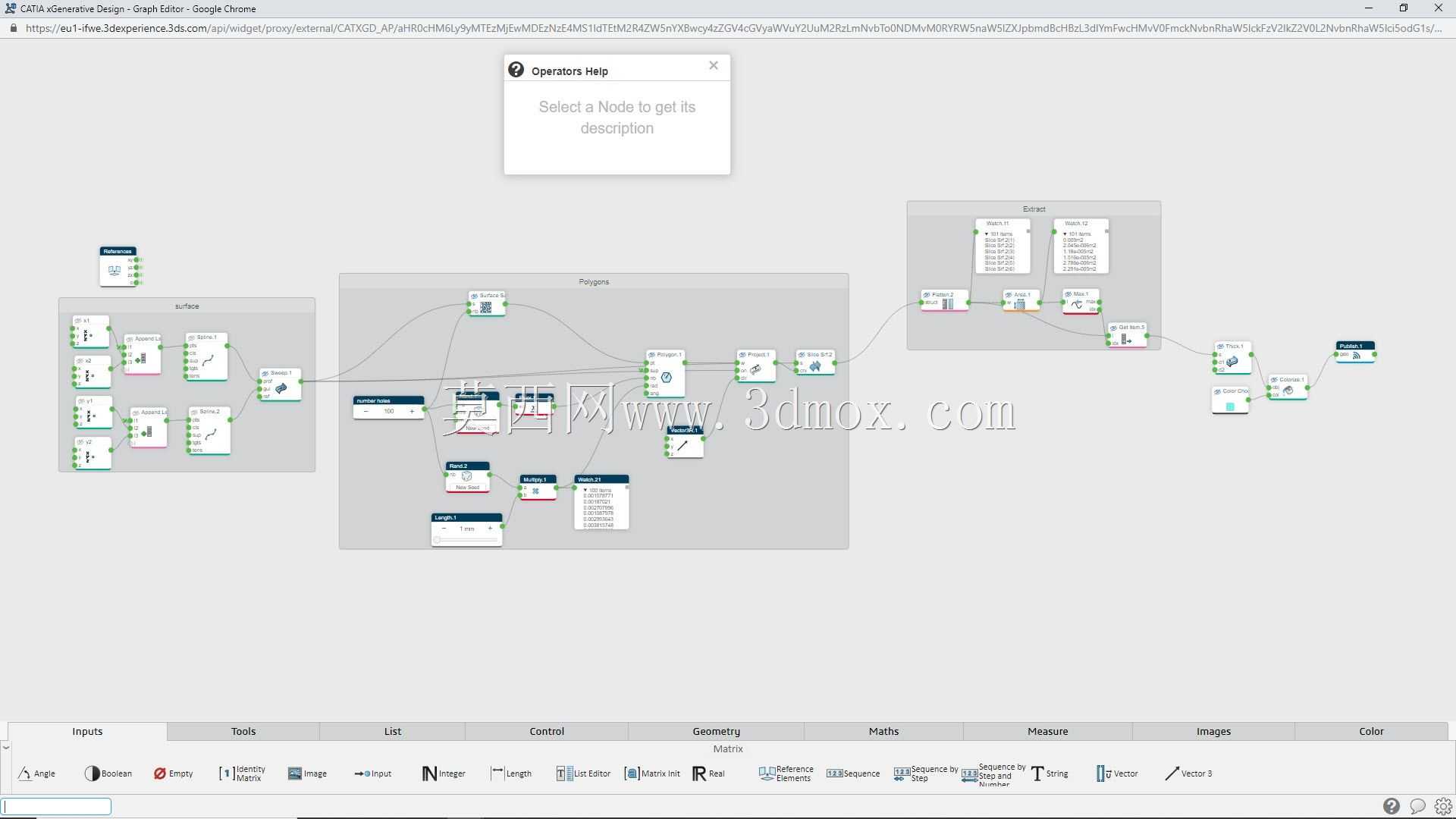Toggle visibility eye on Get Item.5 node
This screenshot has height=819, width=1456.
coord(1113,328)
